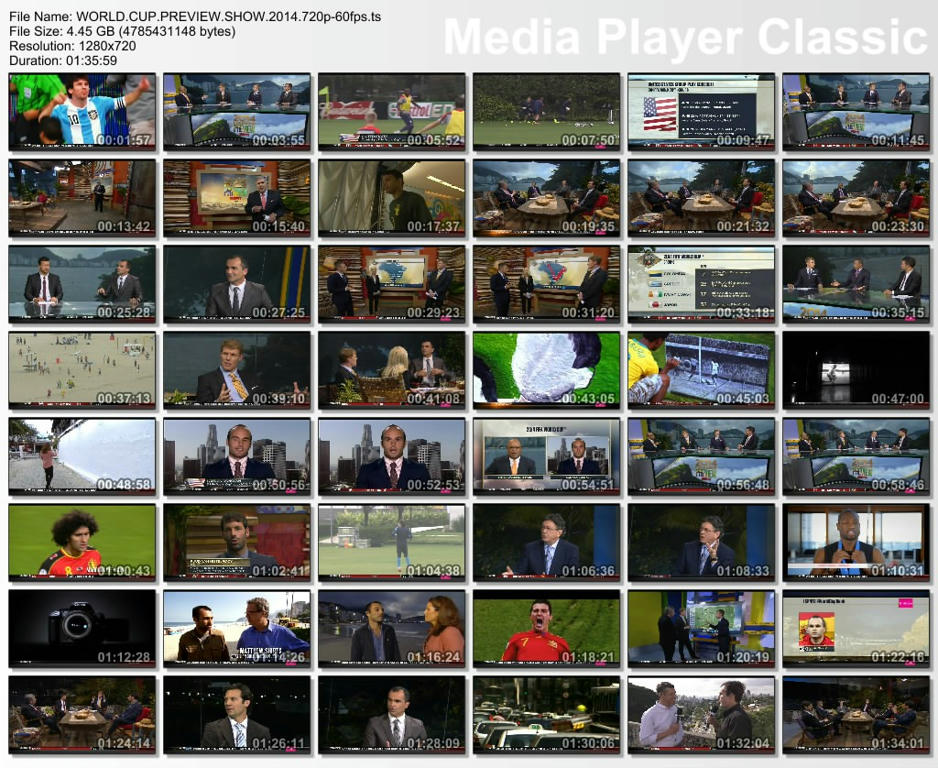Select the dark frame at 00:47:00
The width and height of the screenshot is (938, 768).
pyautogui.click(x=856, y=369)
